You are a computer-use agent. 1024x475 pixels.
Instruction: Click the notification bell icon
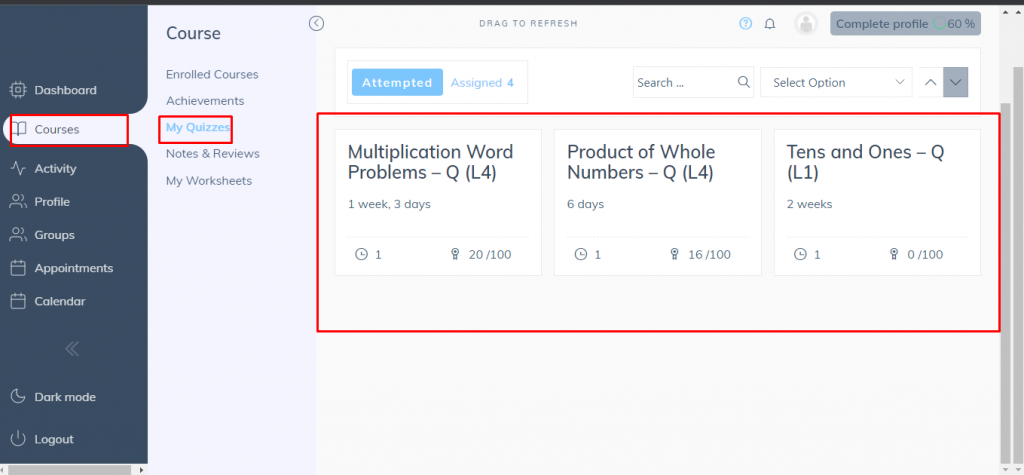coord(770,24)
